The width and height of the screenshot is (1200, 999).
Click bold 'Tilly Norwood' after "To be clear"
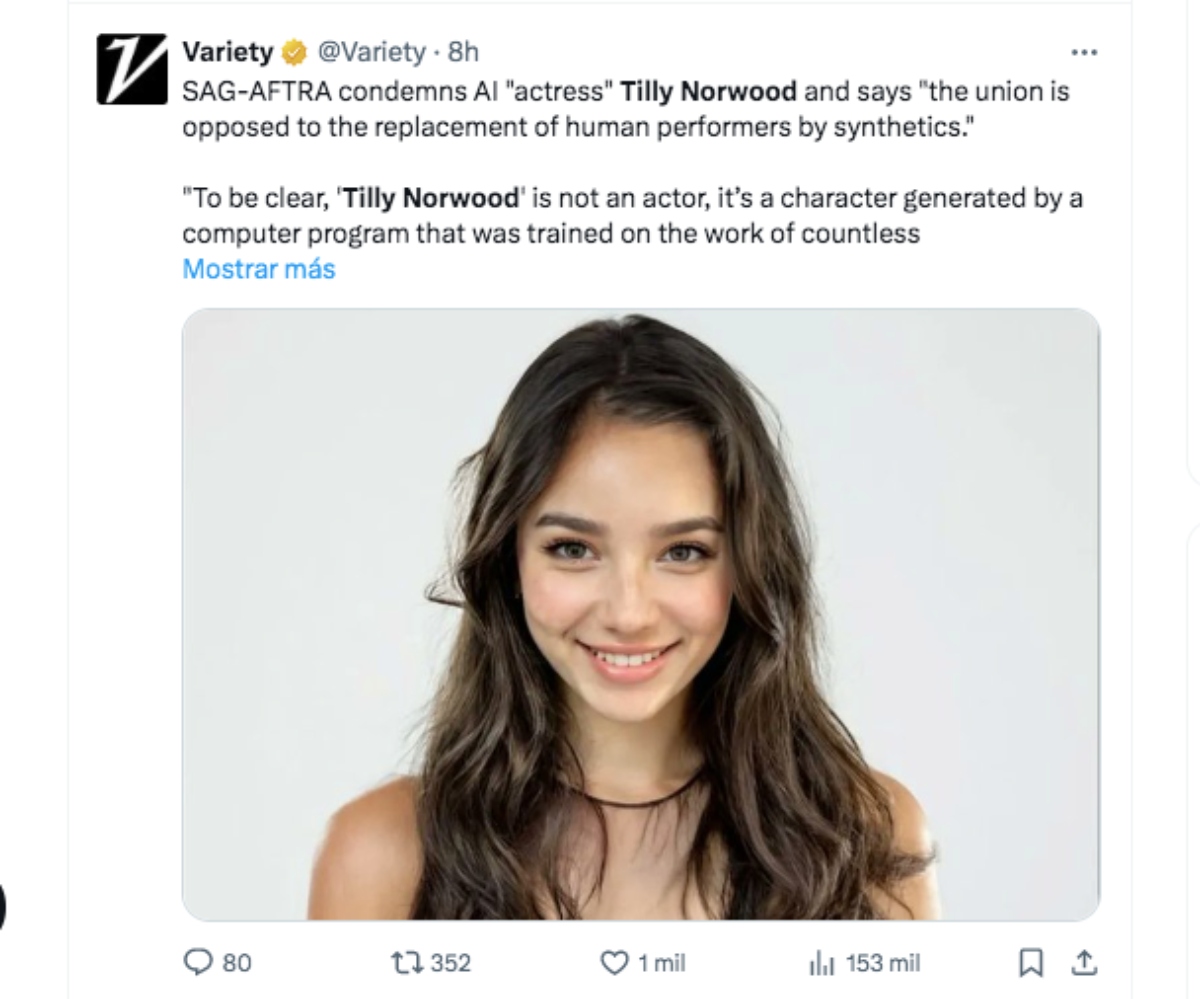[x=432, y=198]
